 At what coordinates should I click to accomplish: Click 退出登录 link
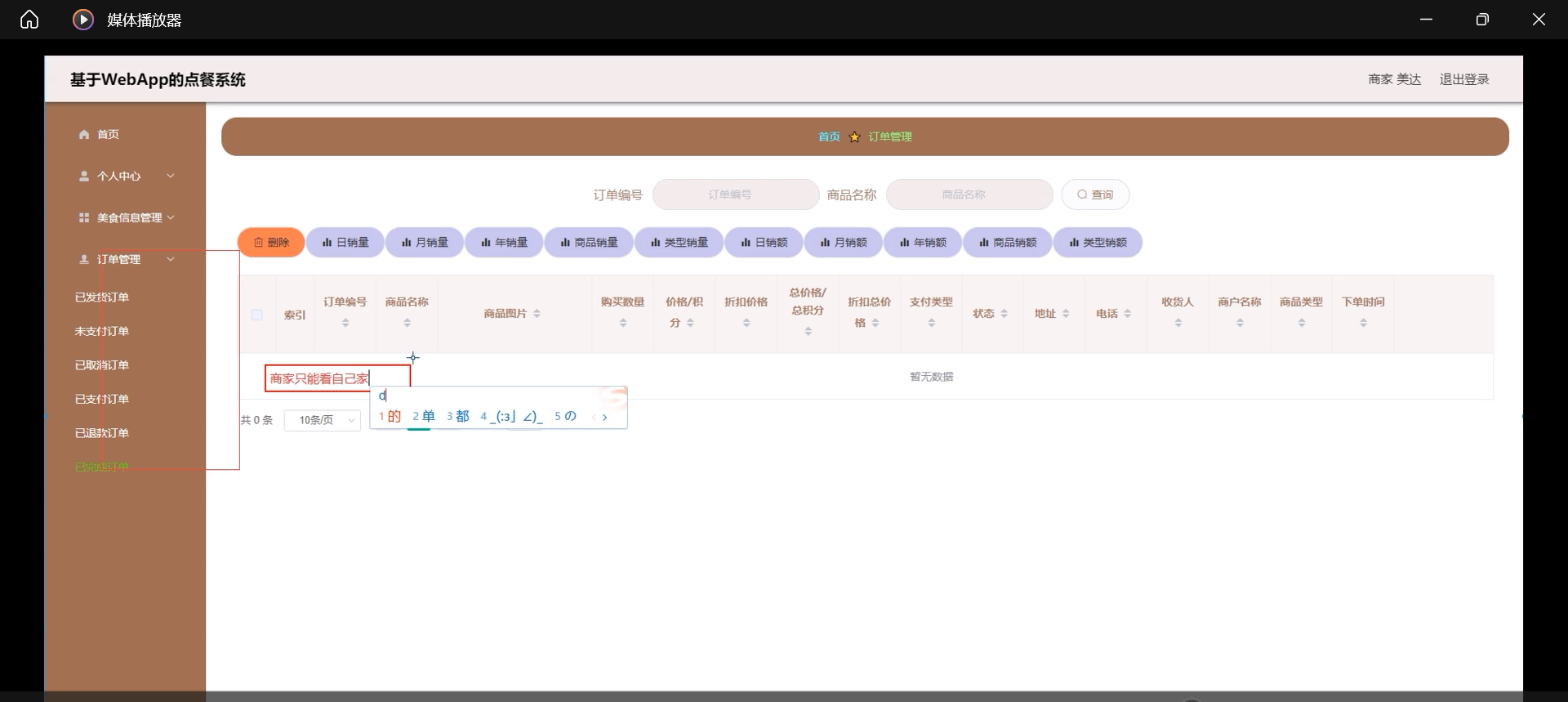click(1464, 79)
